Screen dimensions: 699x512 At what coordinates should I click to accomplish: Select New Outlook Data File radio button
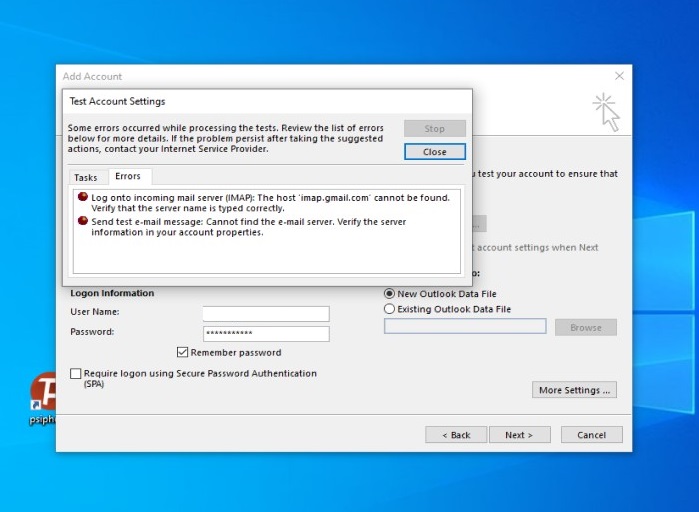point(389,294)
